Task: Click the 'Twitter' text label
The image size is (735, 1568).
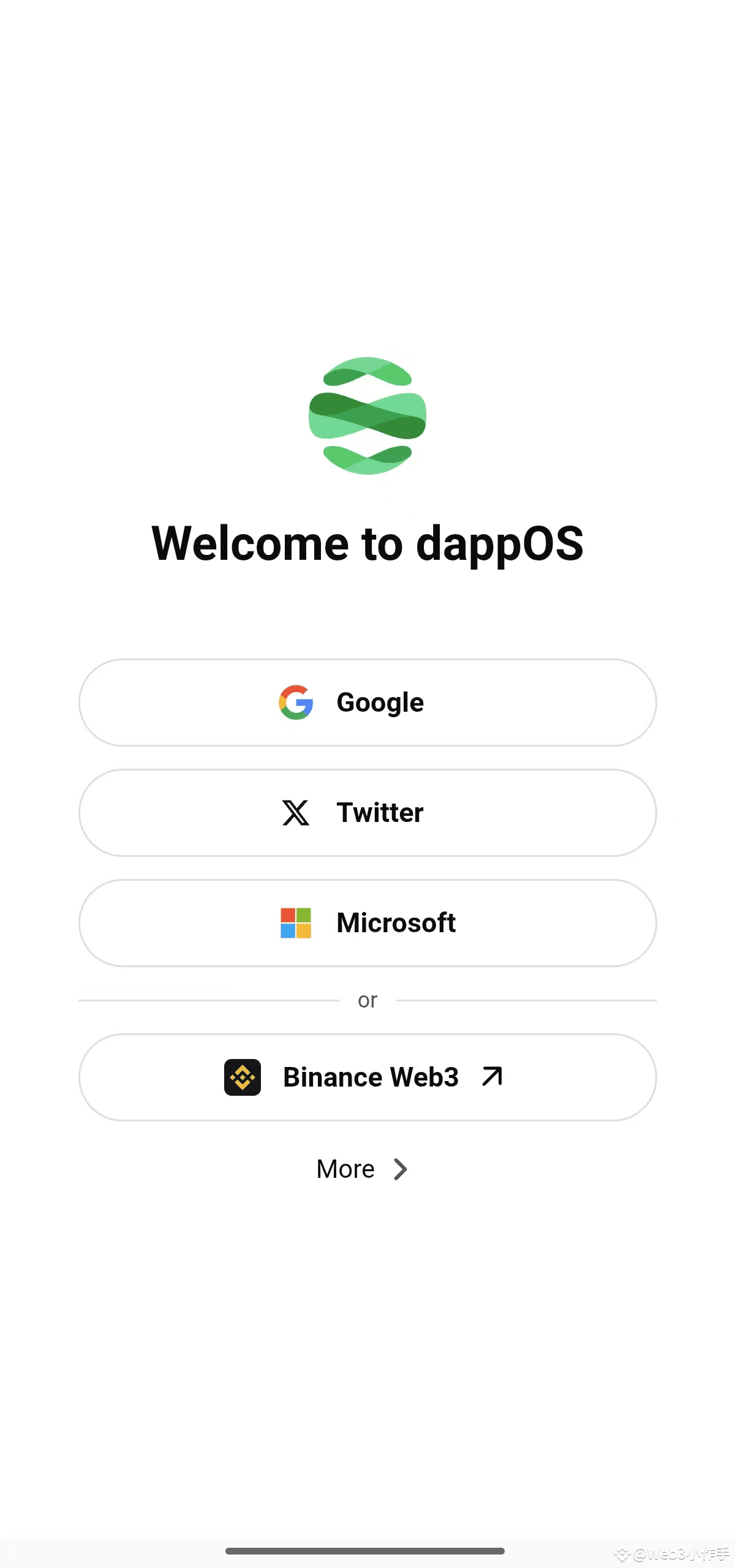Action: (380, 813)
